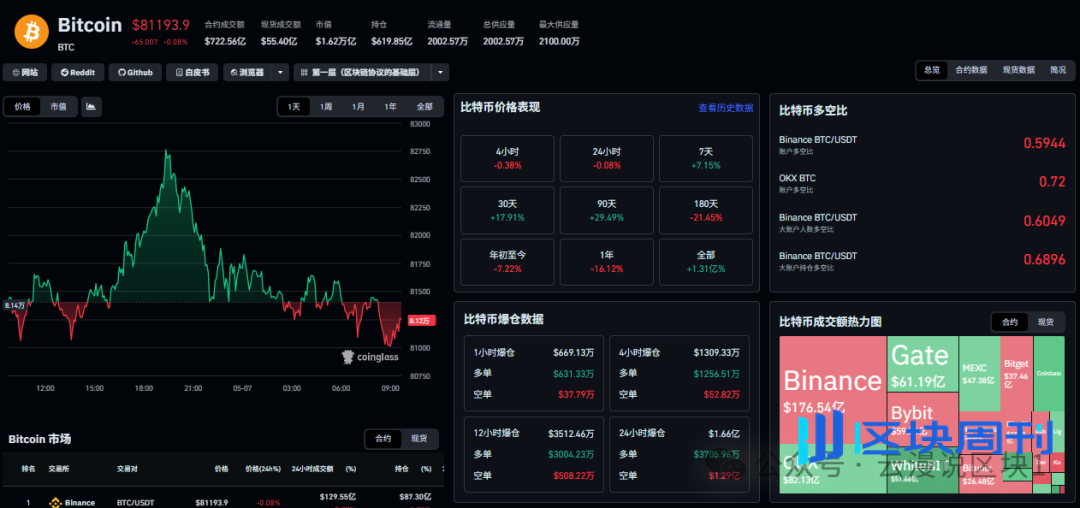Switch to the 合约数据 tab
The height and width of the screenshot is (508, 1080).
click(971, 70)
